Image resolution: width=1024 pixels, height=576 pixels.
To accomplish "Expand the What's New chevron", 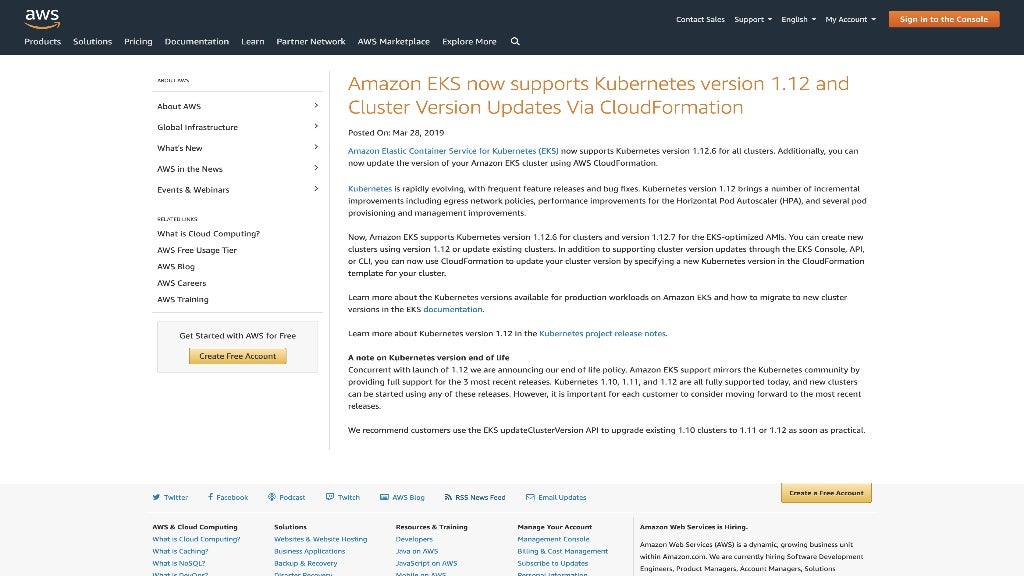I will pyautogui.click(x=316, y=147).
